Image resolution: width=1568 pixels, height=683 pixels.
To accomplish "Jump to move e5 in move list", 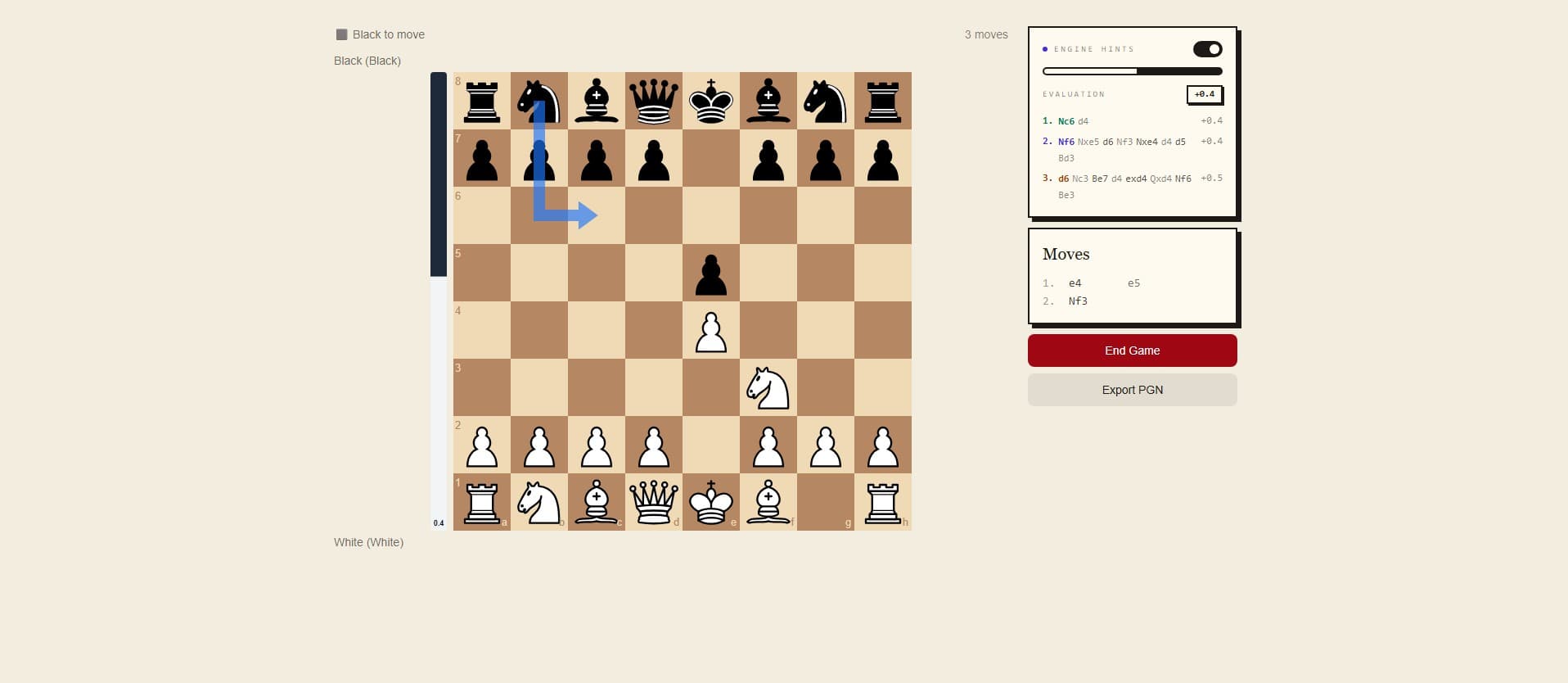I will pyautogui.click(x=1133, y=283).
